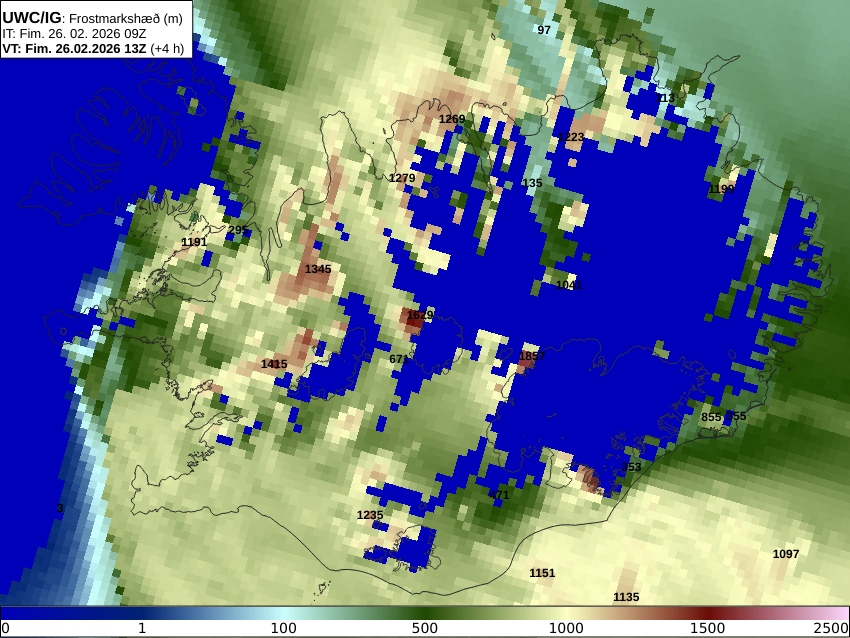Select the map value label 1135

(626, 597)
